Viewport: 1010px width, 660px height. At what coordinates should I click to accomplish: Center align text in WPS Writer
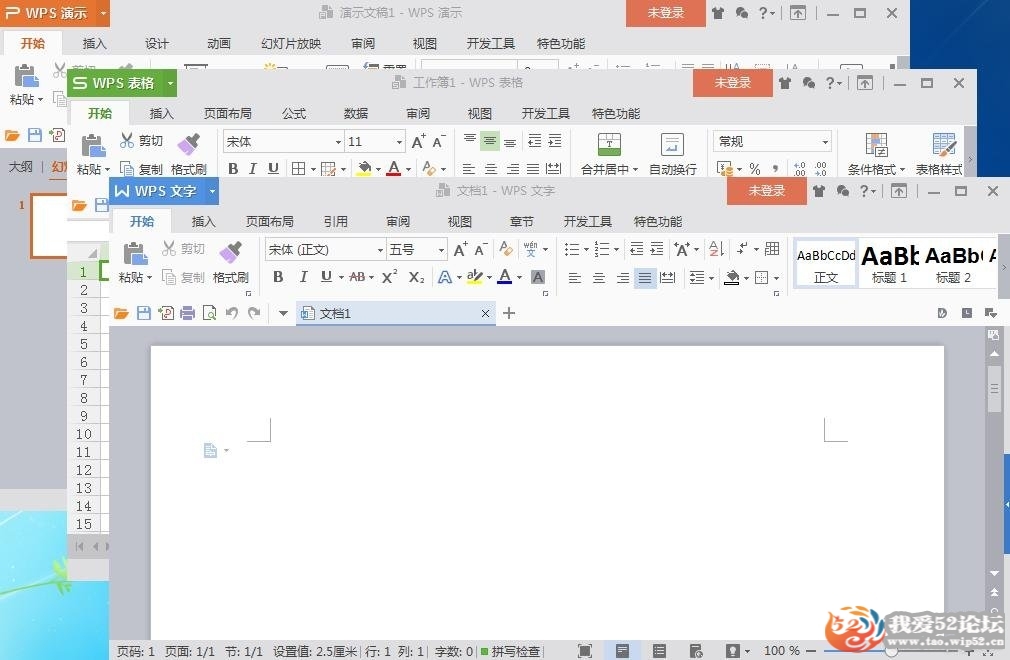[x=598, y=278]
